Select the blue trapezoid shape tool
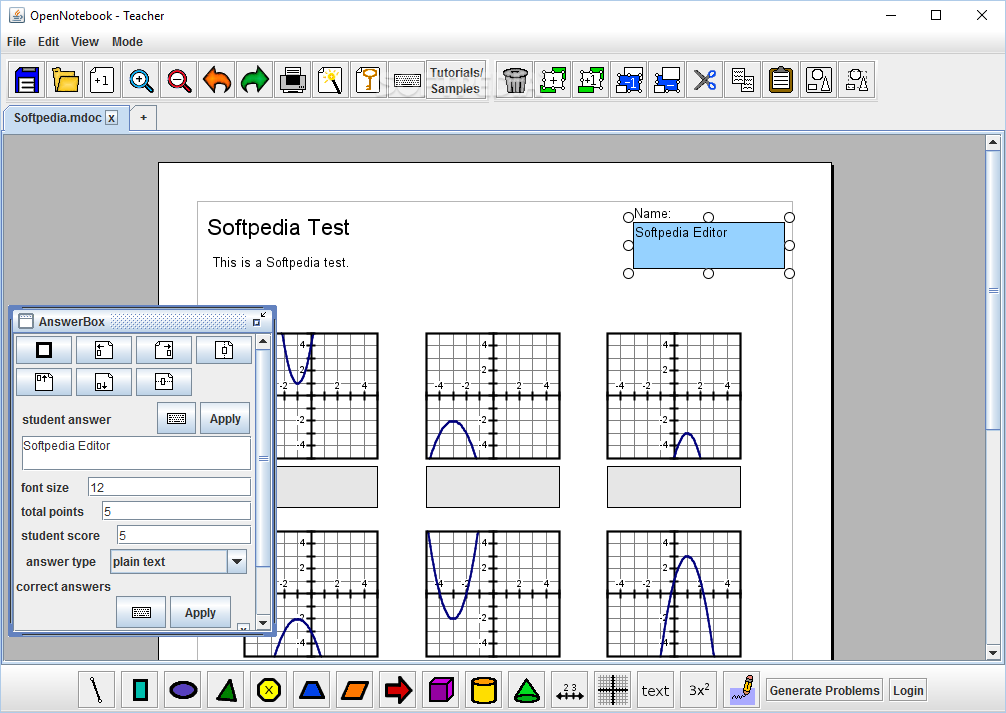 point(311,690)
